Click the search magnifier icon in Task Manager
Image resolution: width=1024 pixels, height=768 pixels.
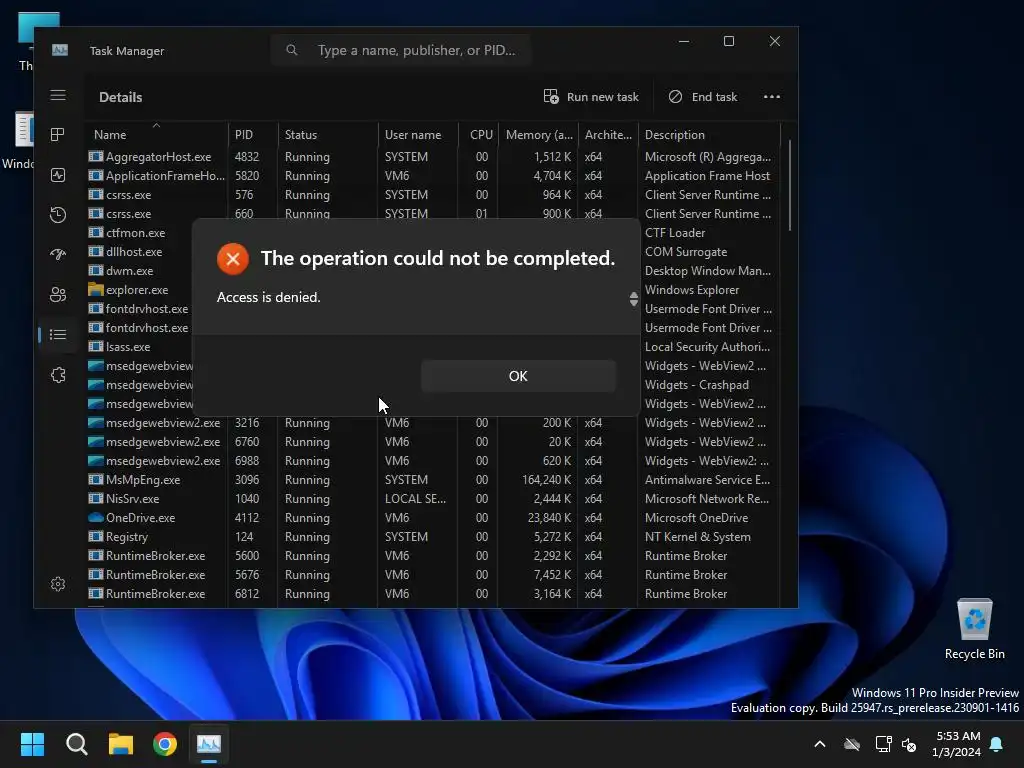tap(292, 50)
